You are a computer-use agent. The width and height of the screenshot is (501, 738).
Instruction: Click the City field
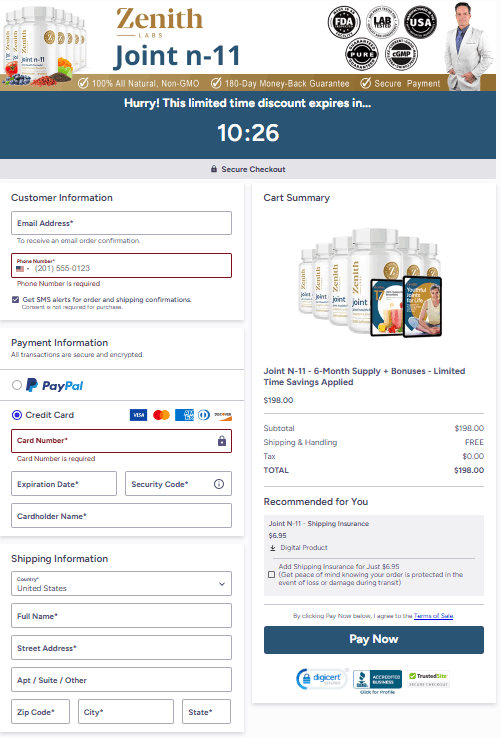coord(126,712)
